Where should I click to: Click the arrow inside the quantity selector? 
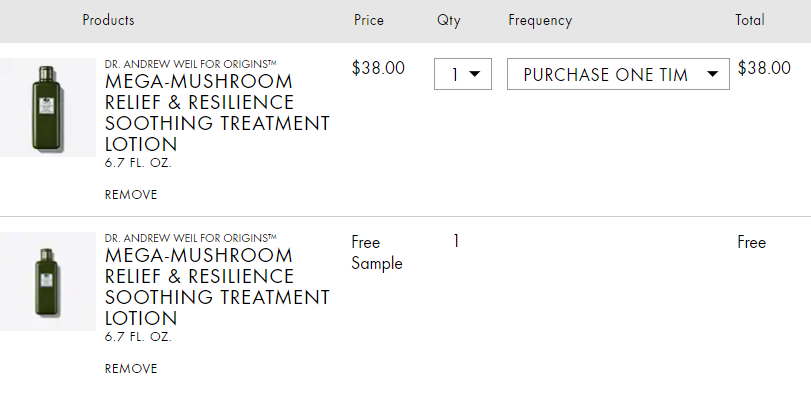(x=474, y=75)
